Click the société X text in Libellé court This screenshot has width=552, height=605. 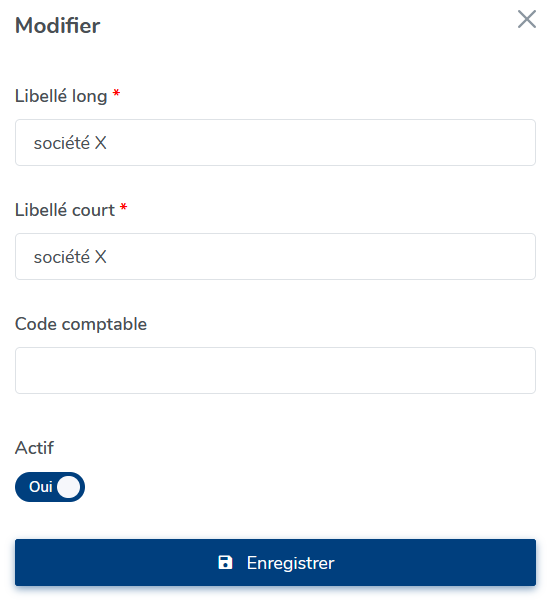pyautogui.click(x=70, y=257)
